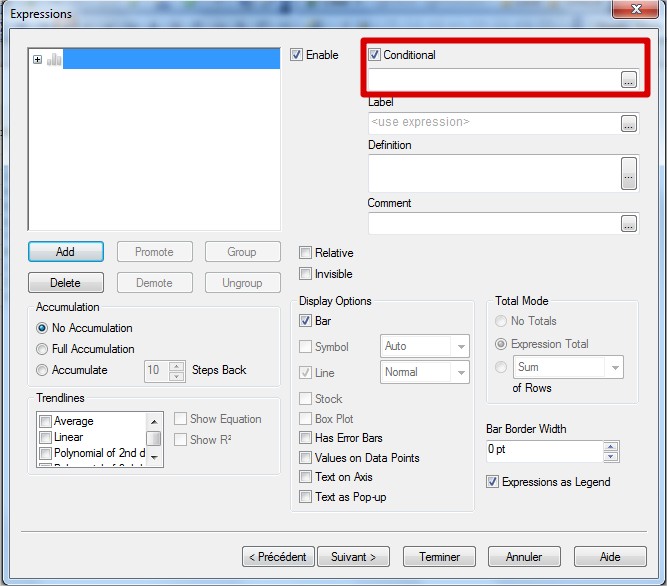Viewport: 667px width, 586px height.
Task: Finish with the Terminer button
Action: [x=439, y=556]
